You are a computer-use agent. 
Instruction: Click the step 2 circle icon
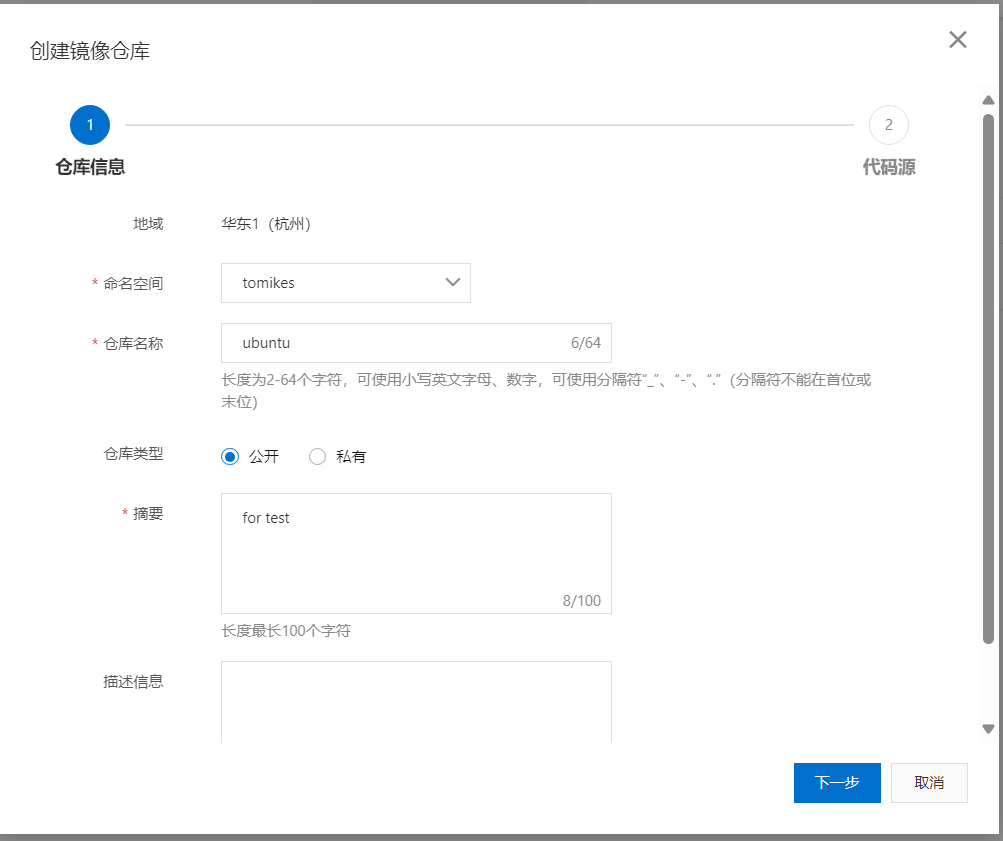point(888,125)
